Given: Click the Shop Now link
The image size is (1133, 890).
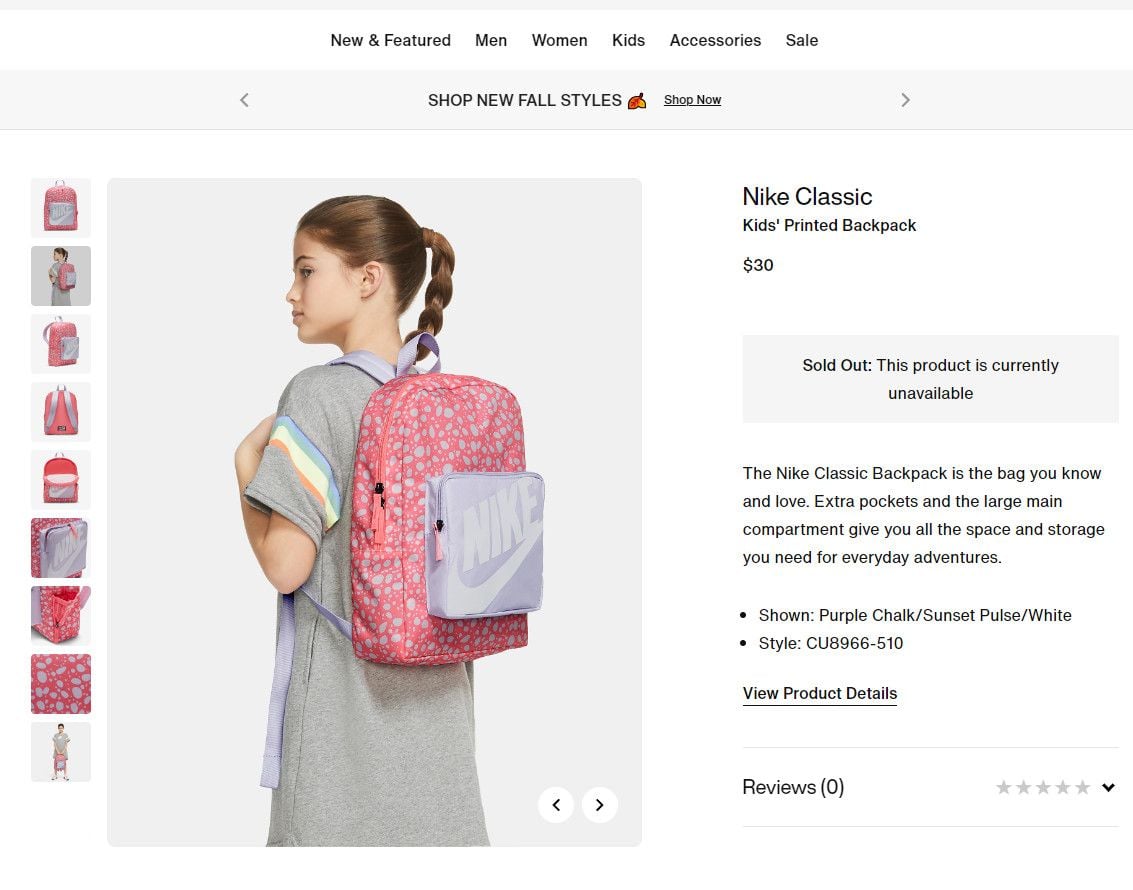Looking at the screenshot, I should coord(692,100).
